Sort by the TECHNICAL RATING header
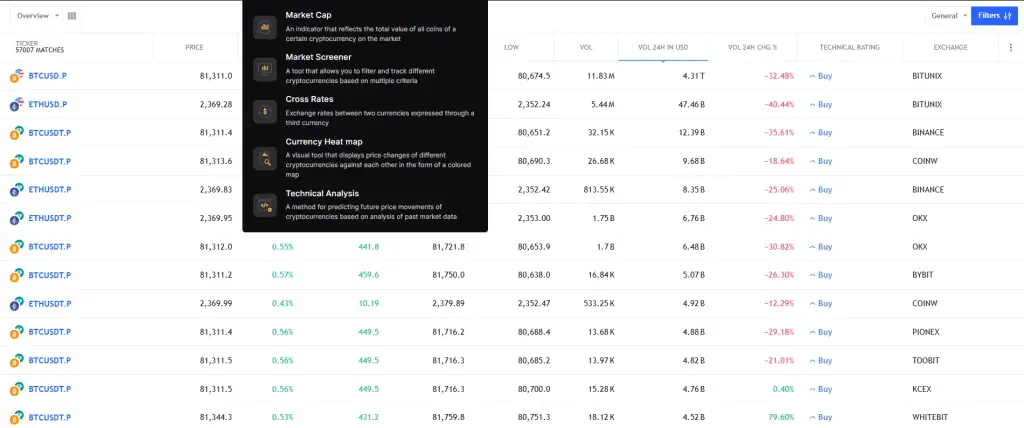The width and height of the screenshot is (1024, 428). [850, 47]
